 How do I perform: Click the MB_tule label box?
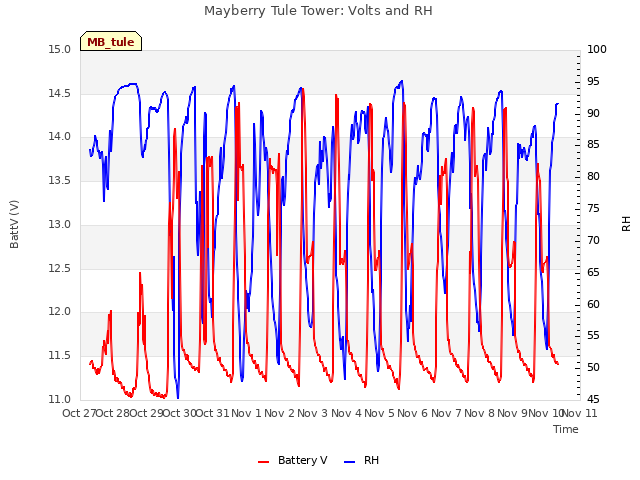pyautogui.click(x=111, y=41)
